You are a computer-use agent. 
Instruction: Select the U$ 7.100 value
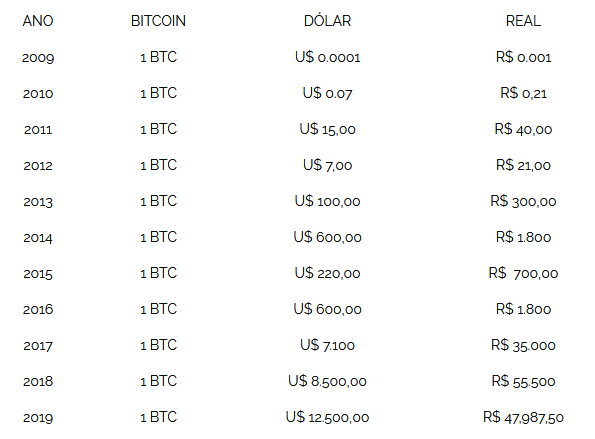click(327, 345)
